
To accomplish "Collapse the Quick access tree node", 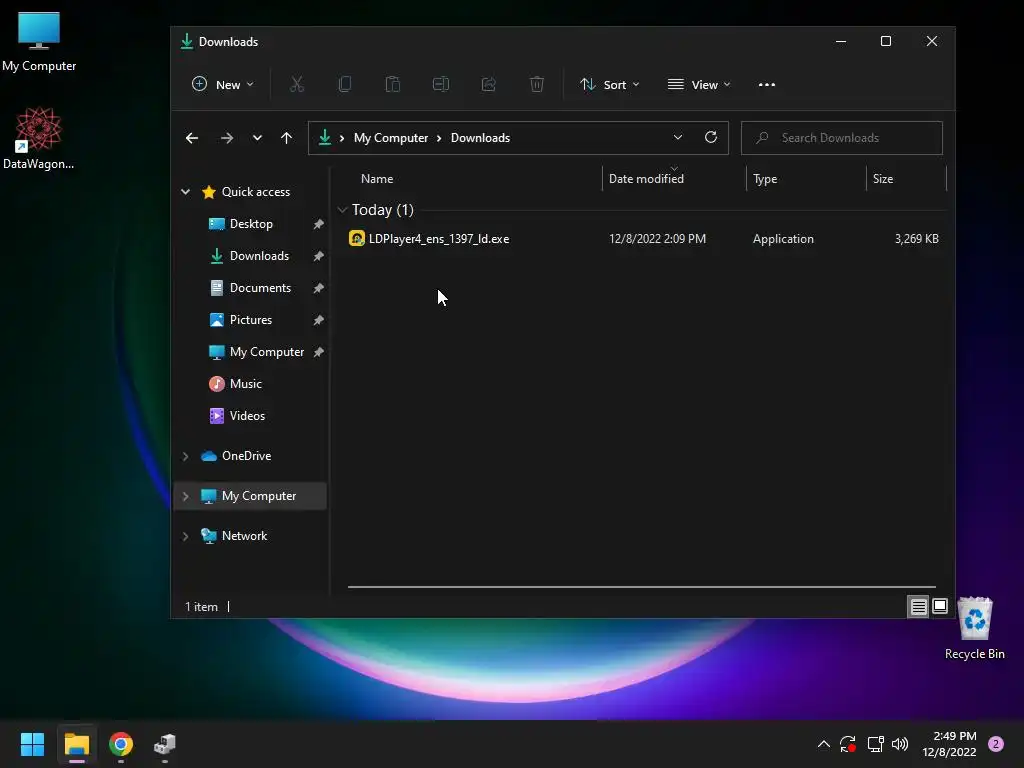I will [185, 191].
